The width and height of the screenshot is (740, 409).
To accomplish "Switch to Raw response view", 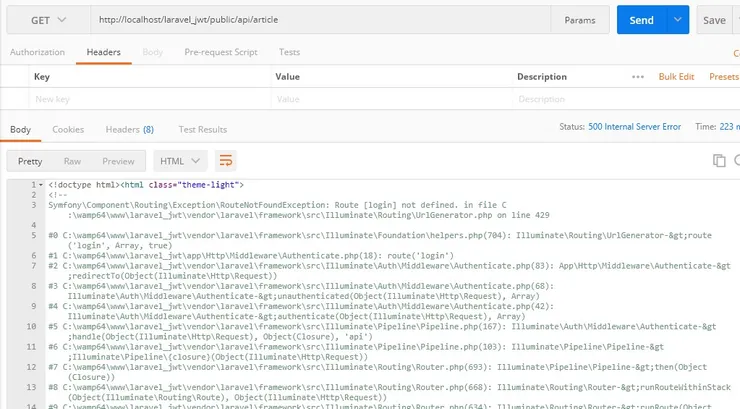I will 72,161.
